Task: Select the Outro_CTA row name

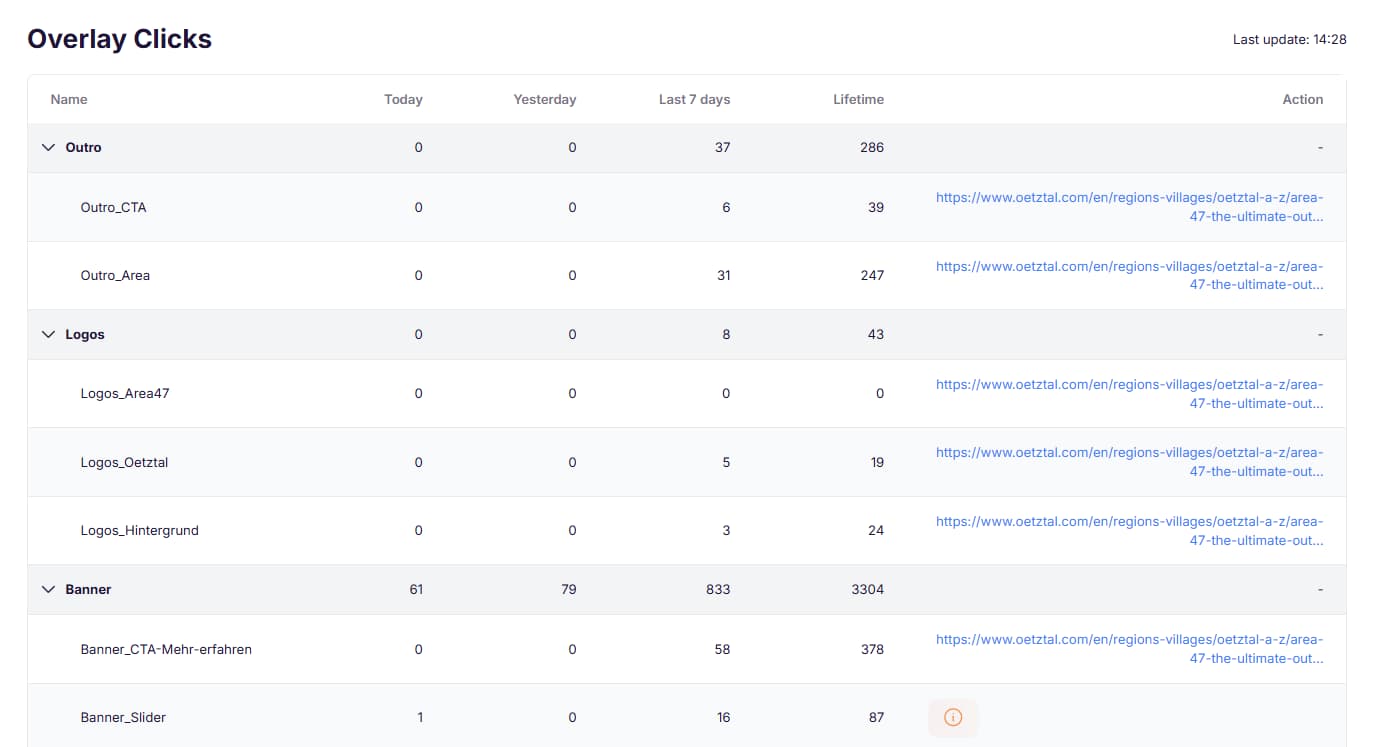Action: click(x=113, y=207)
